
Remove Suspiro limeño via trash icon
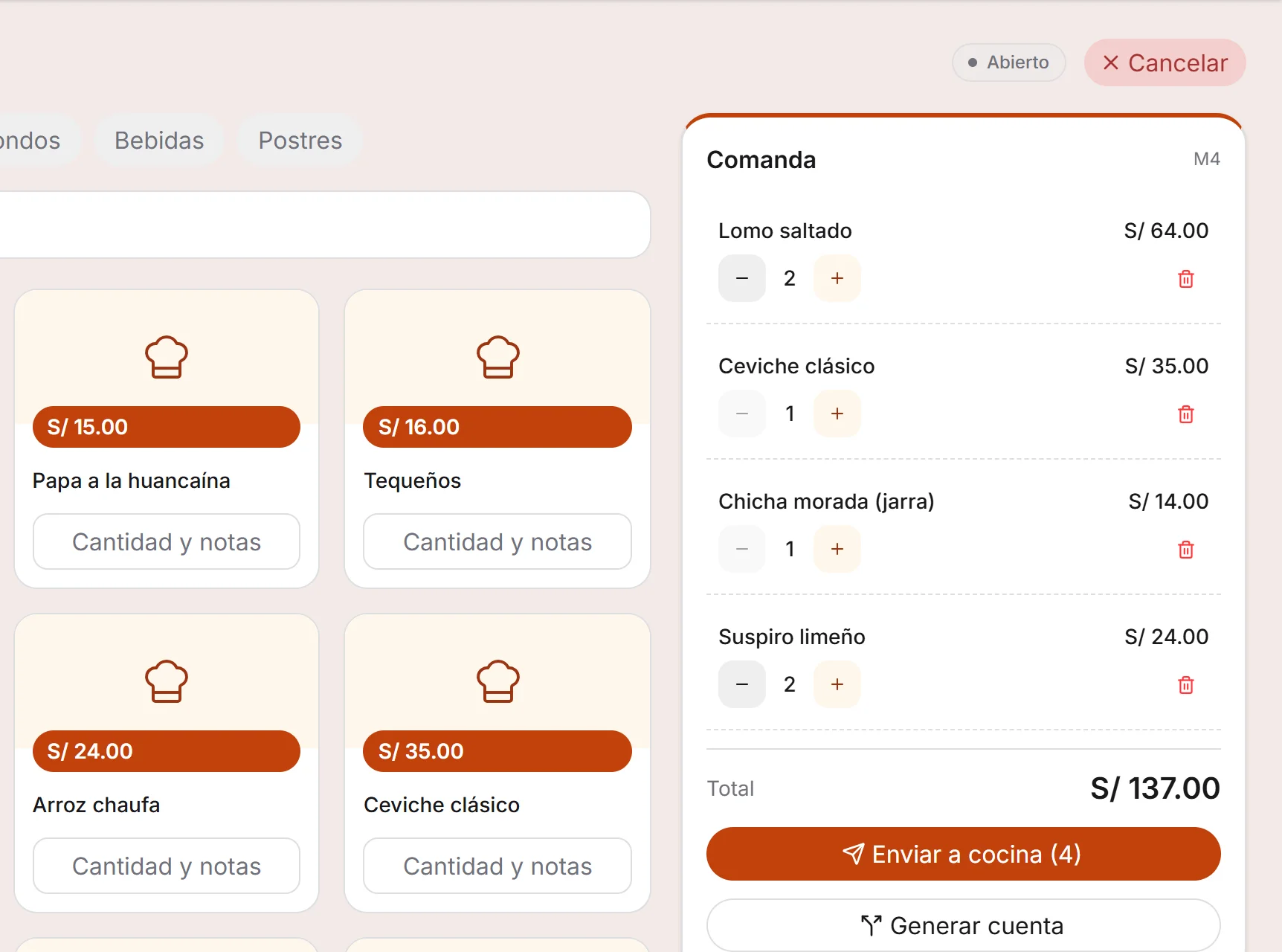click(x=1186, y=685)
